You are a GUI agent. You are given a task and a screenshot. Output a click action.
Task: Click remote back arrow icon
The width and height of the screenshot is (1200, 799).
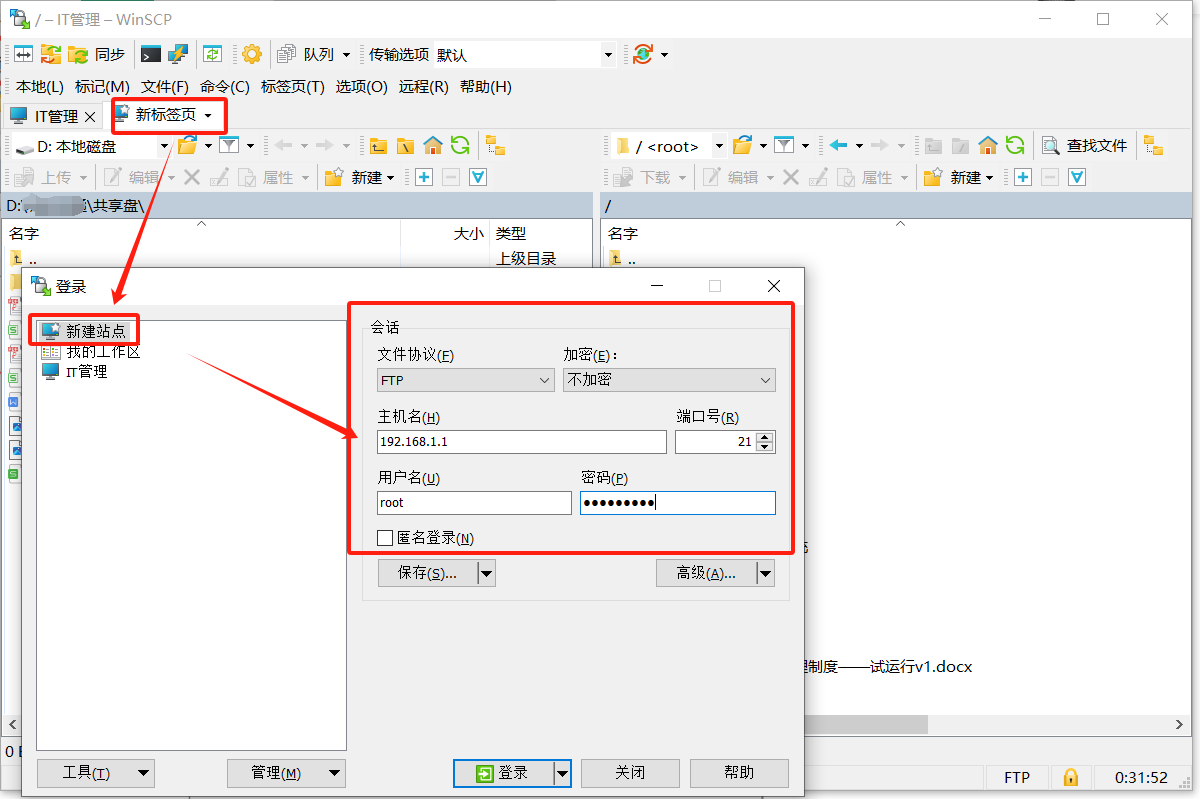(x=838, y=146)
